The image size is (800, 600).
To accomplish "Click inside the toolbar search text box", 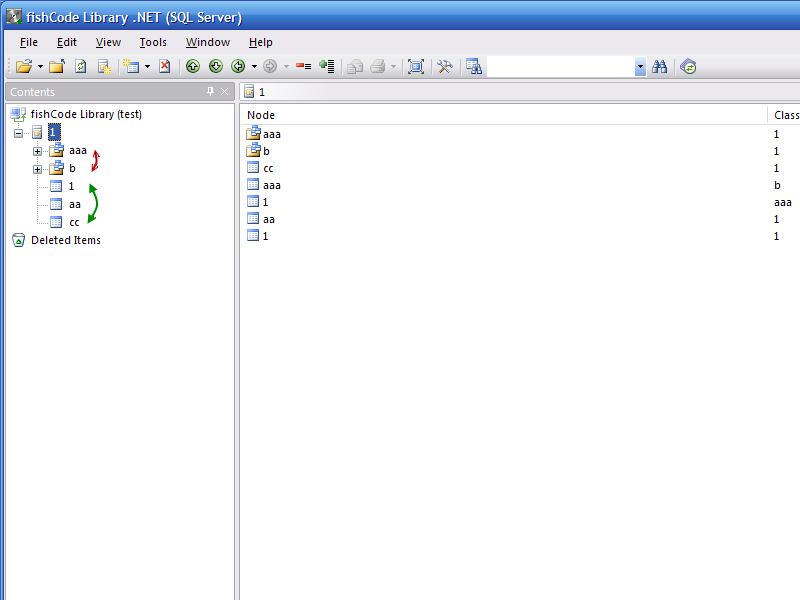I will (x=561, y=66).
